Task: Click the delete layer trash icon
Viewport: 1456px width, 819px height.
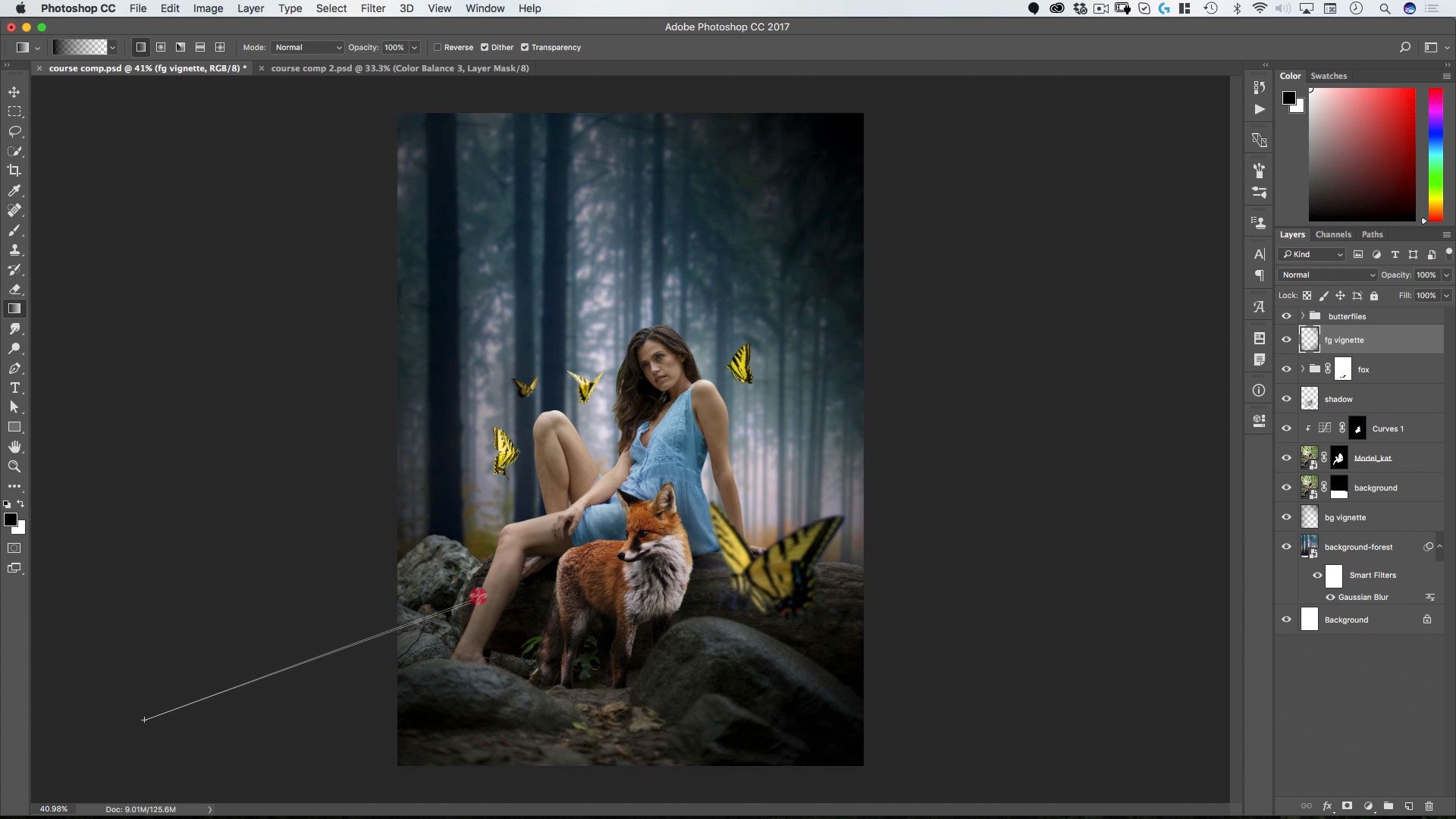Action: [x=1429, y=806]
